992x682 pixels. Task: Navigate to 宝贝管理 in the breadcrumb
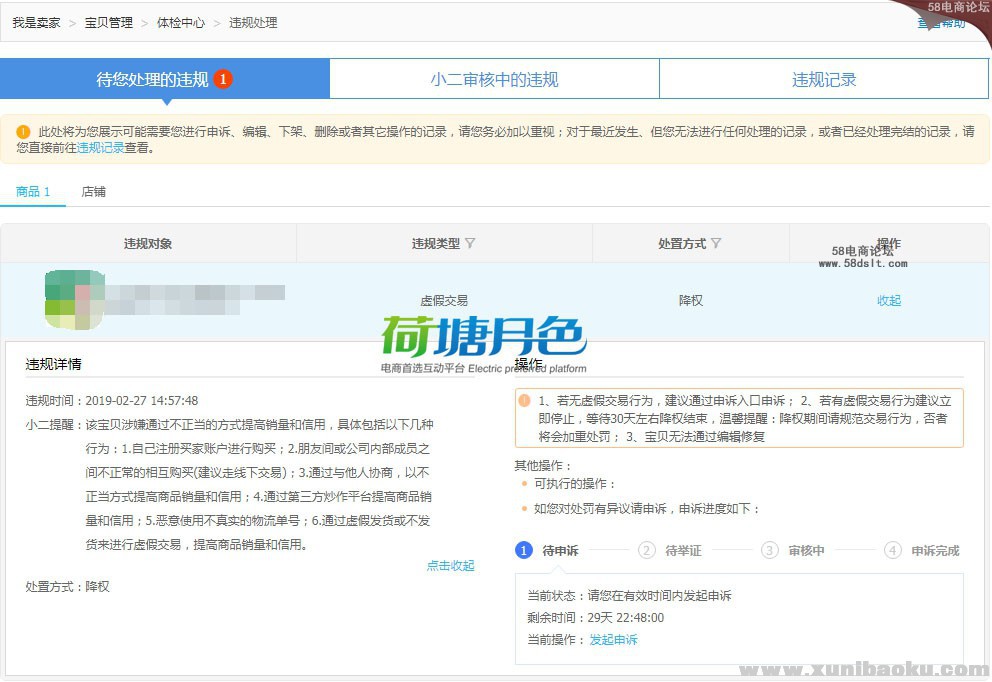[108, 22]
